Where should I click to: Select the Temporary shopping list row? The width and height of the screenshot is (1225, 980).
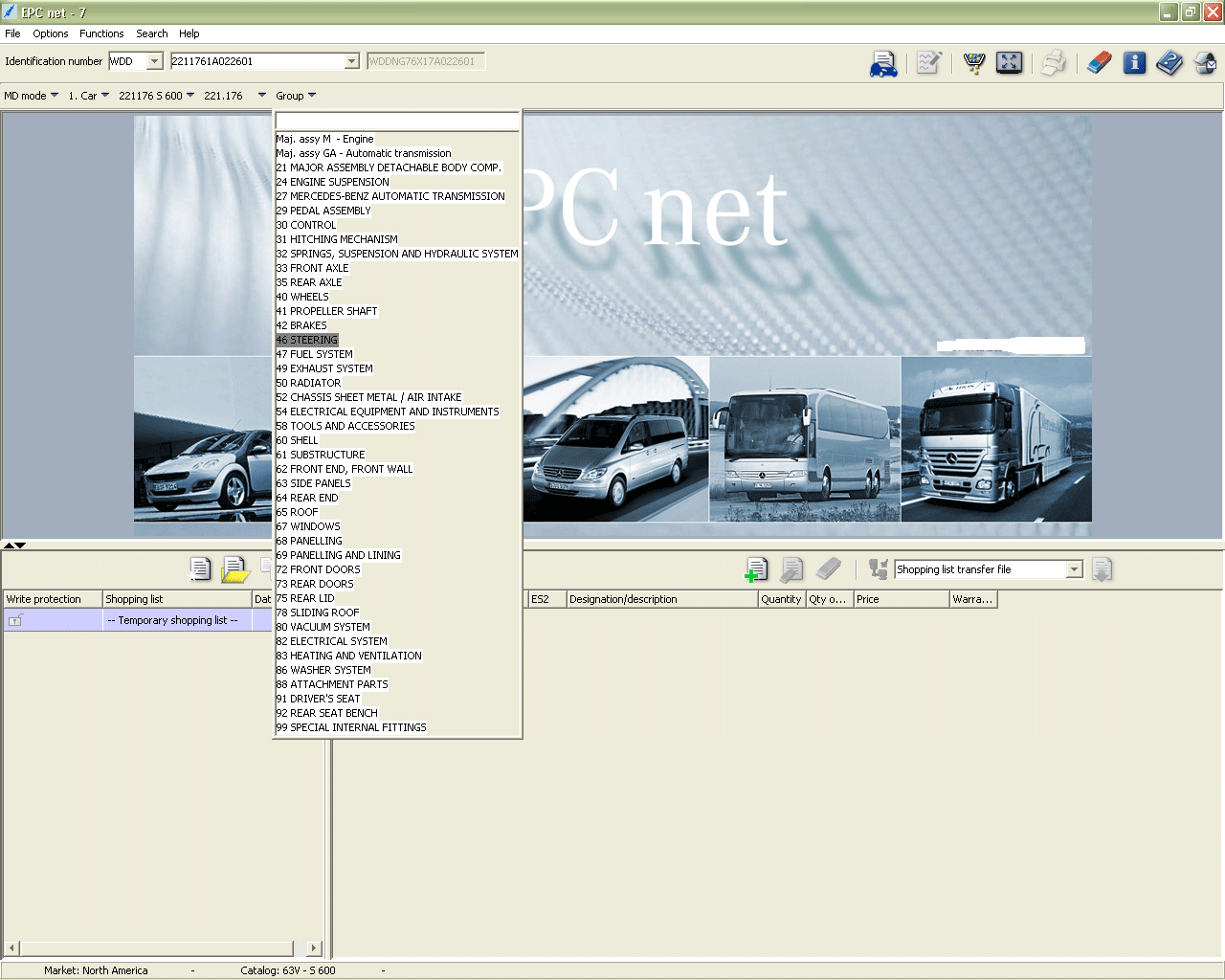pos(139,620)
